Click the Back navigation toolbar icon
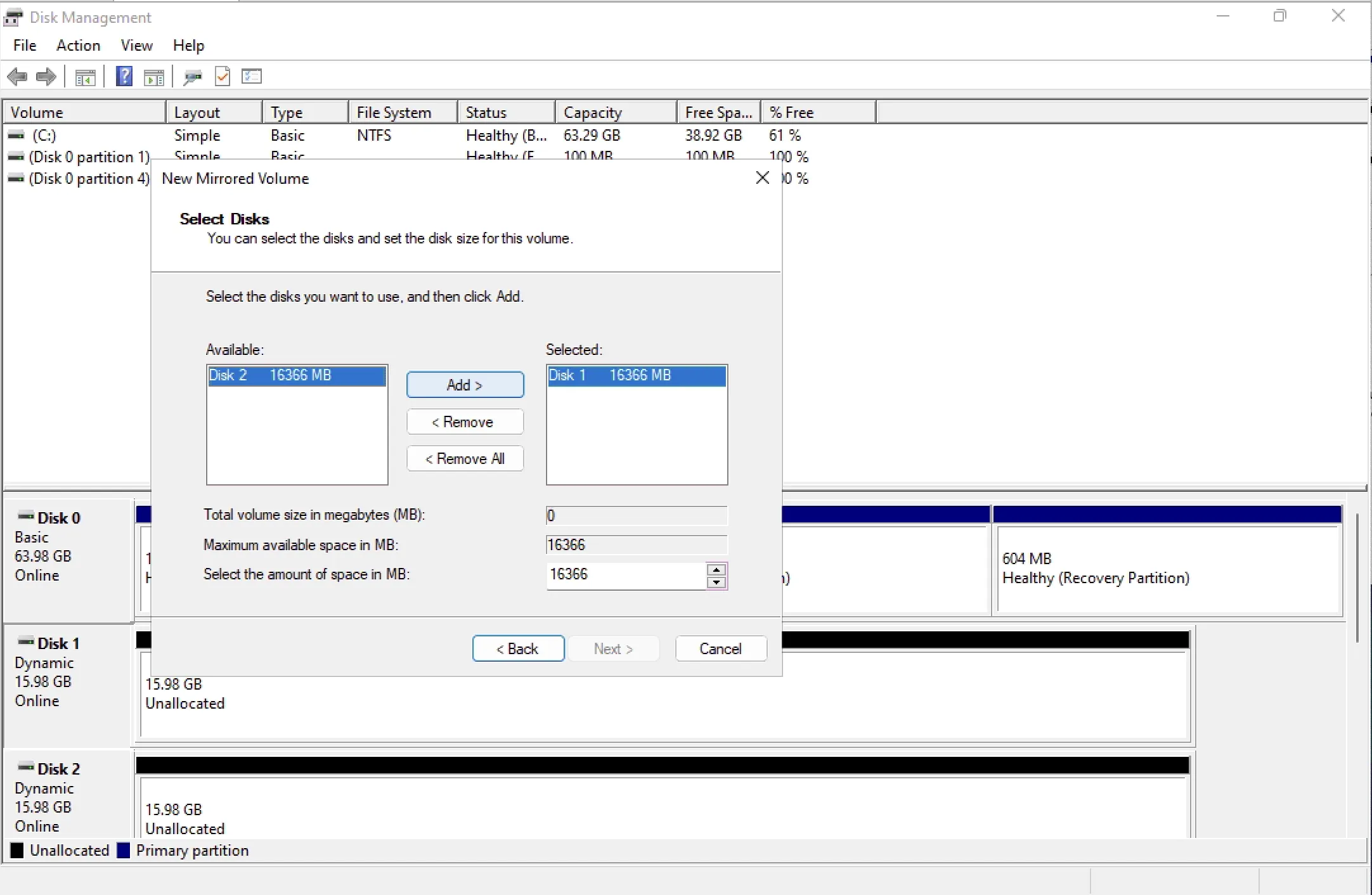This screenshot has height=895, width=1372. (17, 76)
